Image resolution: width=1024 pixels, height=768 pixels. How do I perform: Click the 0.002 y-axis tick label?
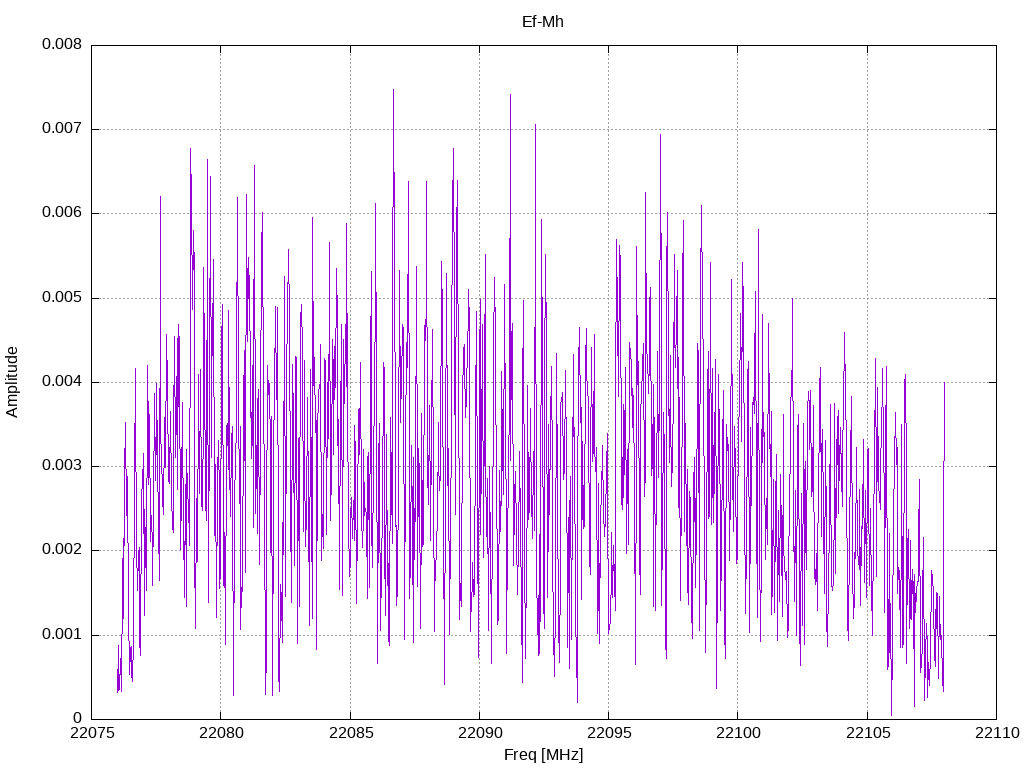pos(62,550)
